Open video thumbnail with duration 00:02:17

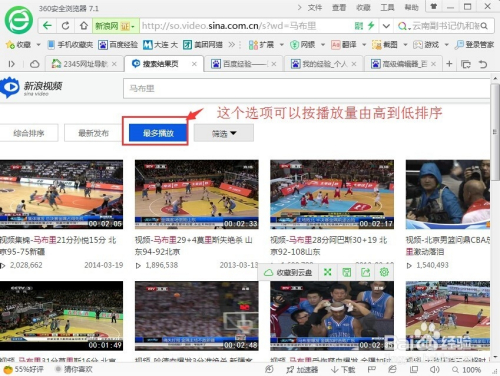pos(332,195)
